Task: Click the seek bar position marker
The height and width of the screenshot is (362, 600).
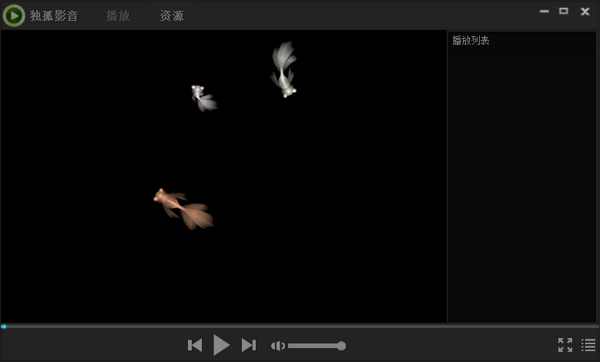Action: [x=4, y=326]
